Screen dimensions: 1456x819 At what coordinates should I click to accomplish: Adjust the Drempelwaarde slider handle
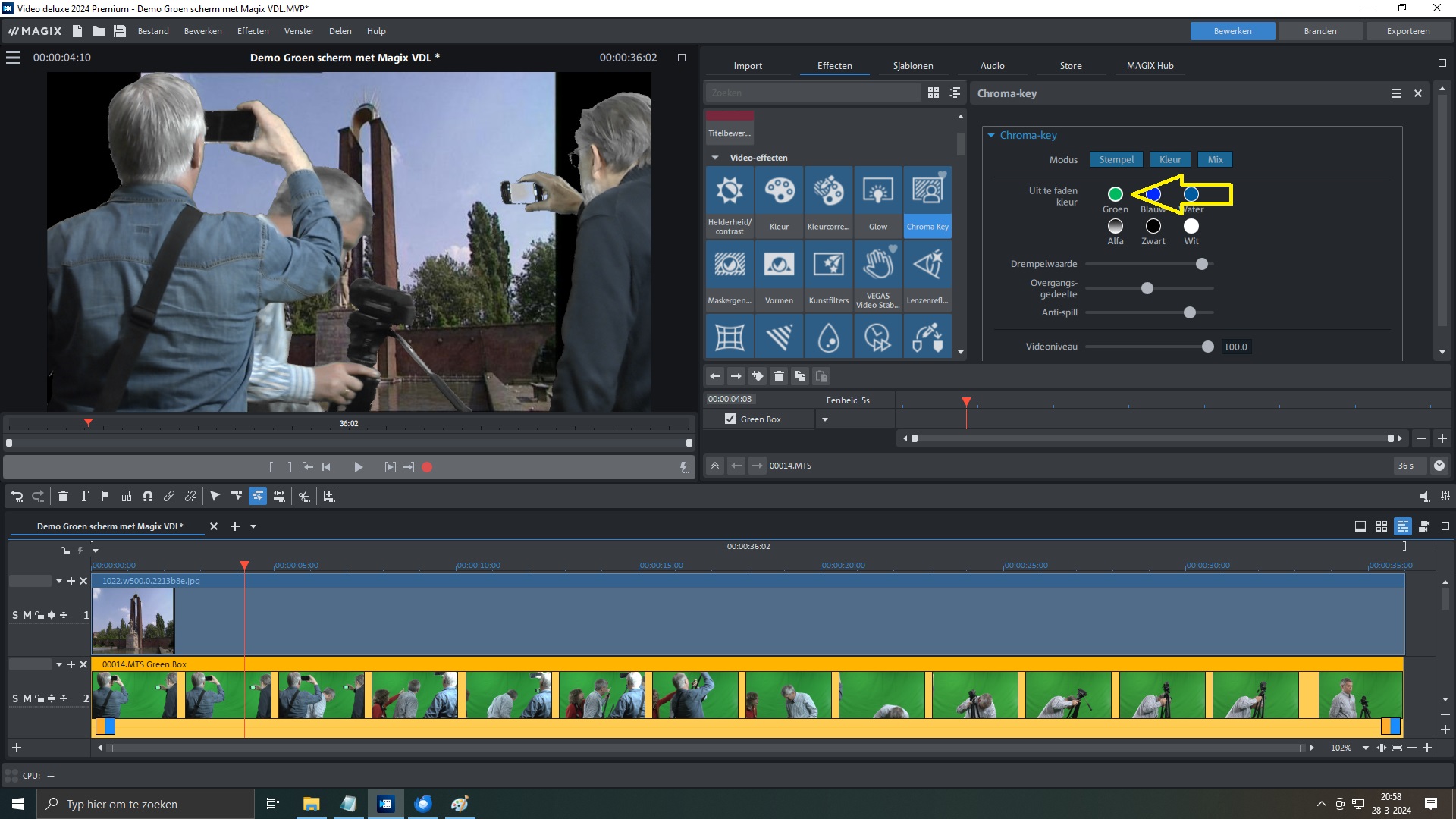click(1202, 264)
